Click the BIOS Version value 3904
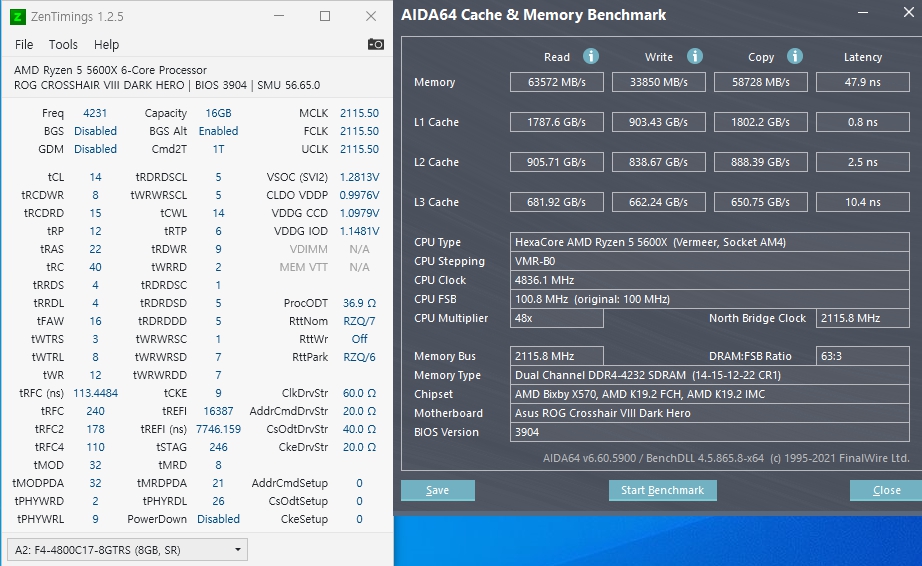 [x=710, y=432]
